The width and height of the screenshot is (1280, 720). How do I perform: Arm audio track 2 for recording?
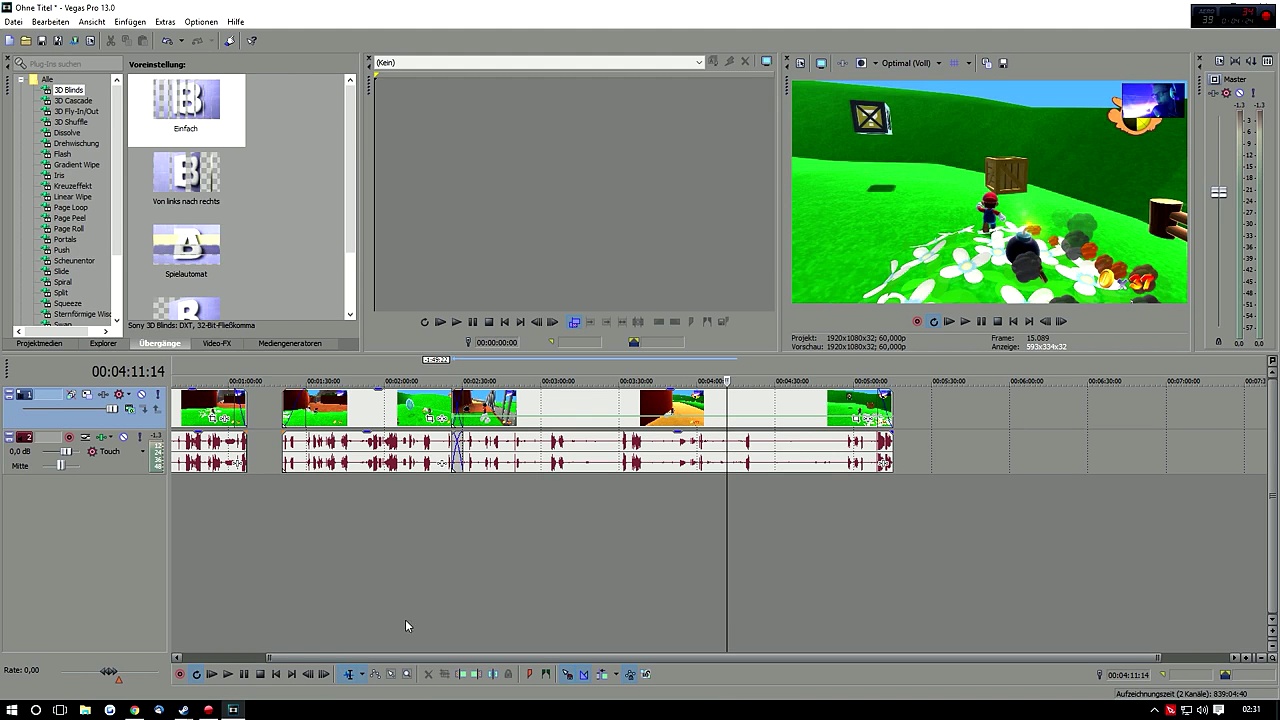(69, 437)
